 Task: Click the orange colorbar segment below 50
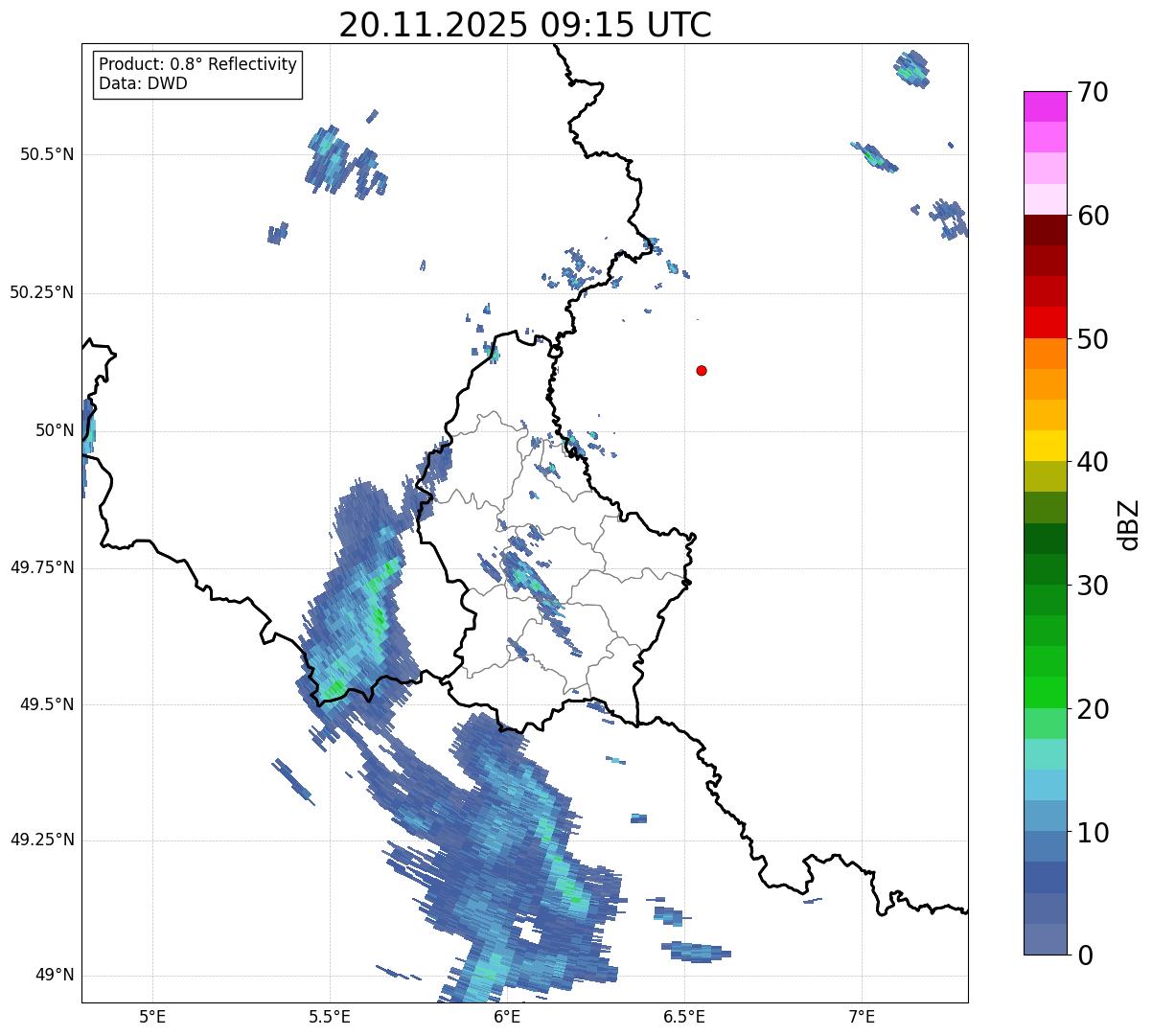pyautogui.click(x=1046, y=354)
